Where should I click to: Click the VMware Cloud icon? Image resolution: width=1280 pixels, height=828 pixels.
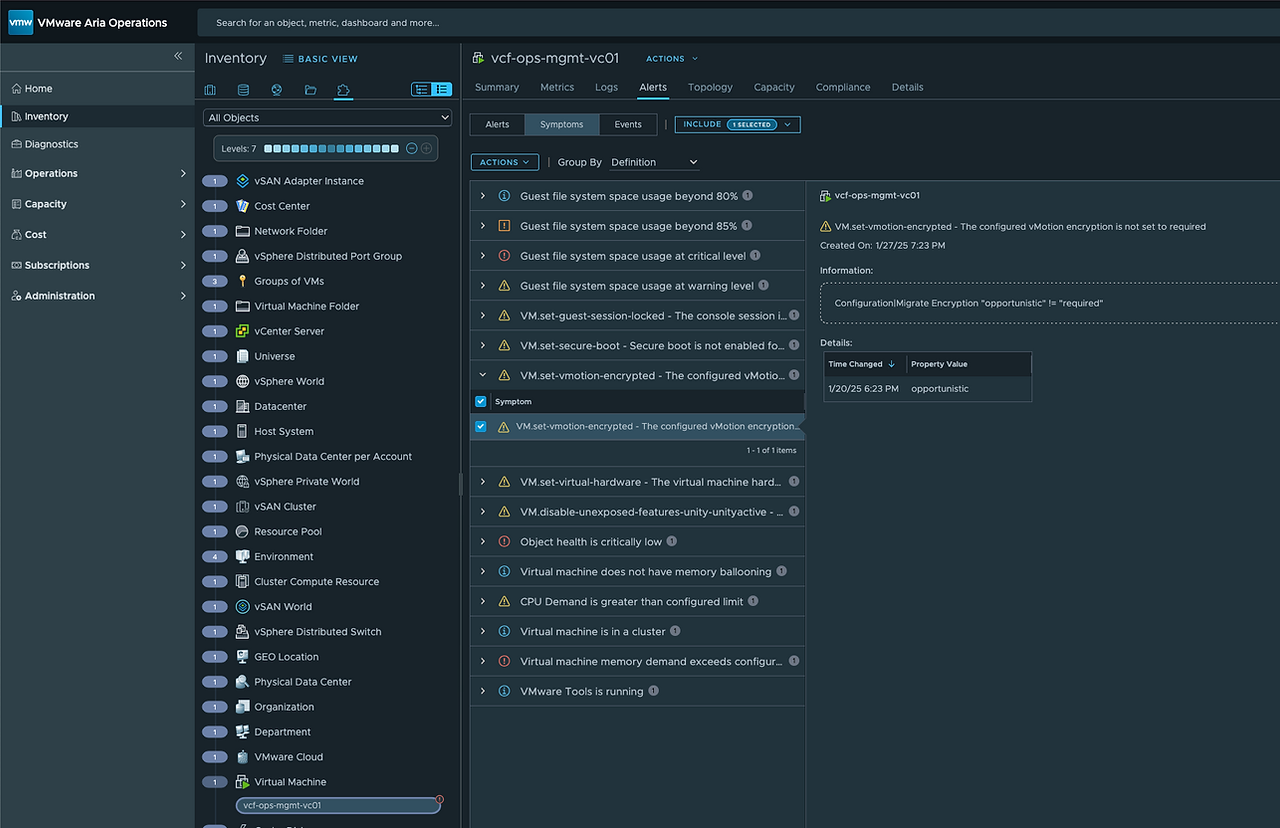(242, 757)
